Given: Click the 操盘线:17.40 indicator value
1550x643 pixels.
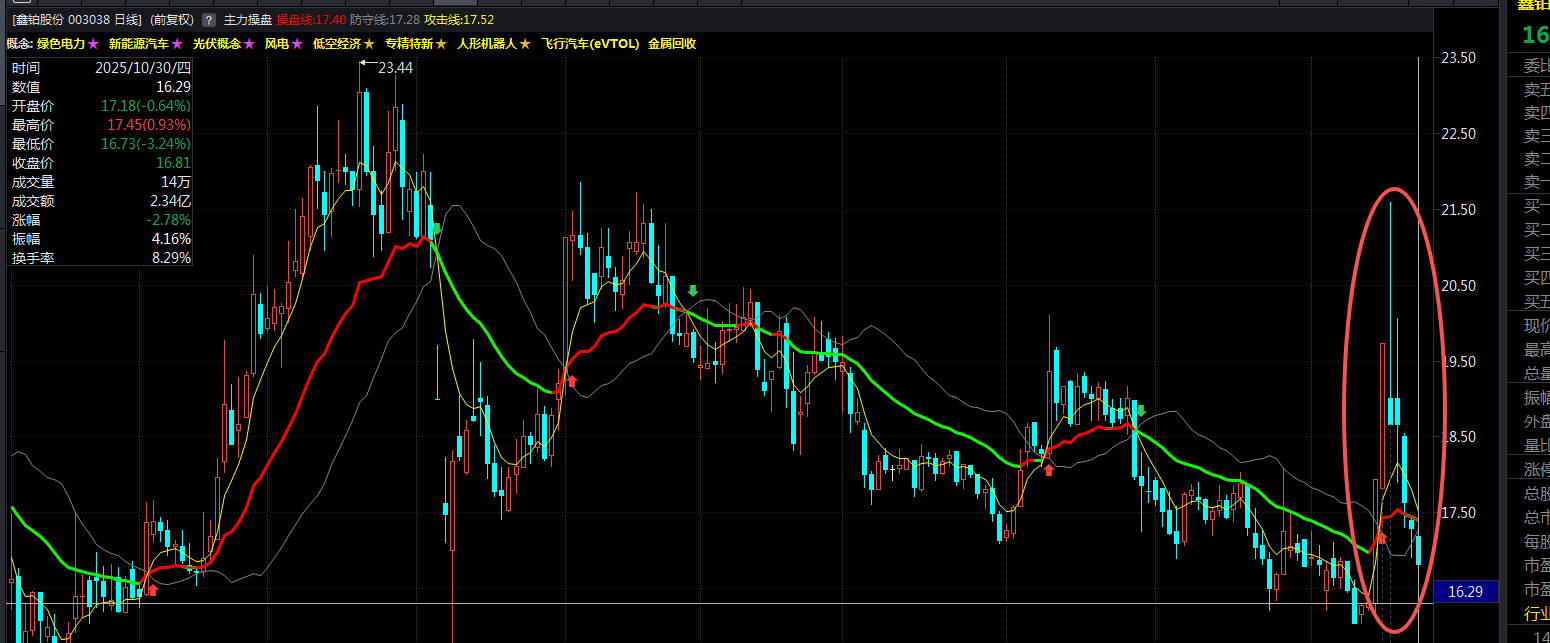Looking at the screenshot, I should 311,20.
